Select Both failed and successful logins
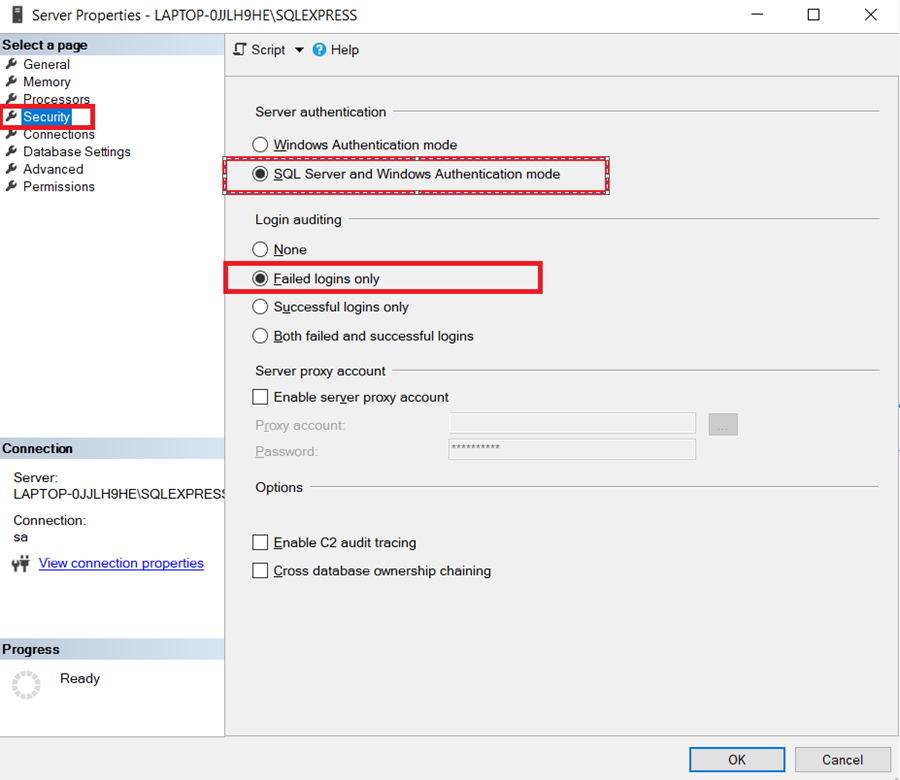900x780 pixels. point(363,336)
